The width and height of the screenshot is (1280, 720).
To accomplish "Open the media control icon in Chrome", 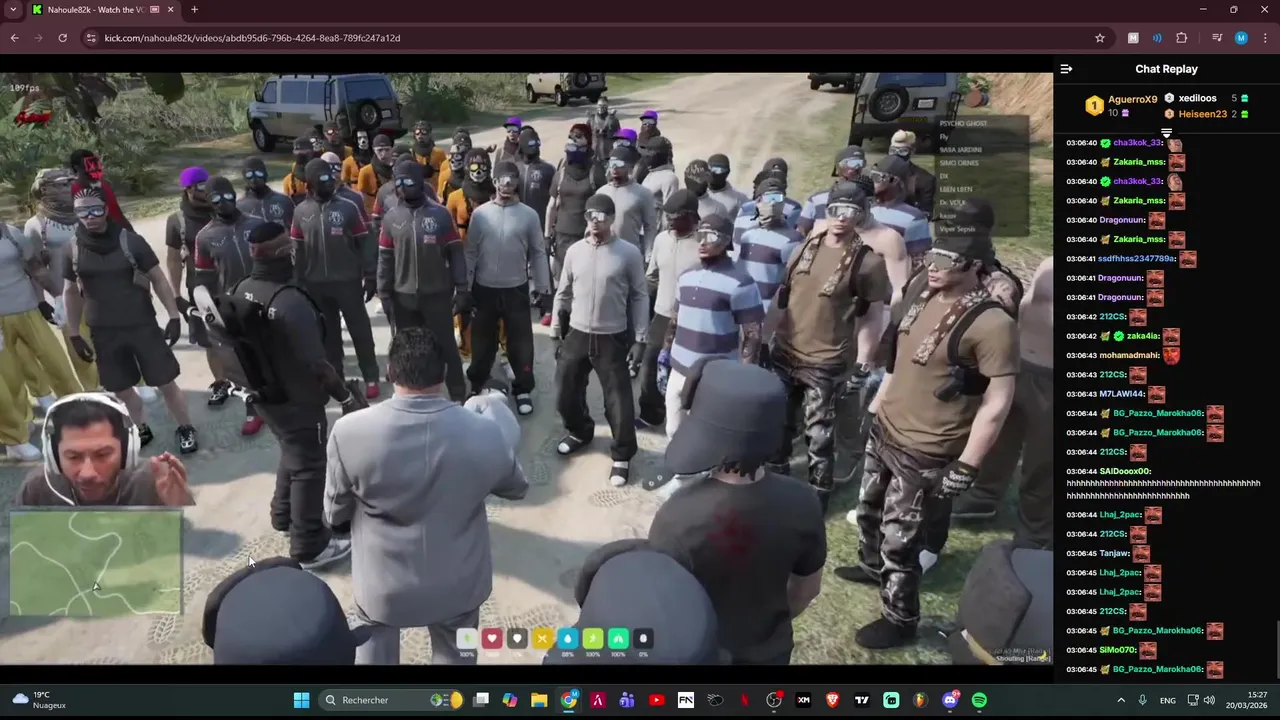I will pyautogui.click(x=1217, y=38).
